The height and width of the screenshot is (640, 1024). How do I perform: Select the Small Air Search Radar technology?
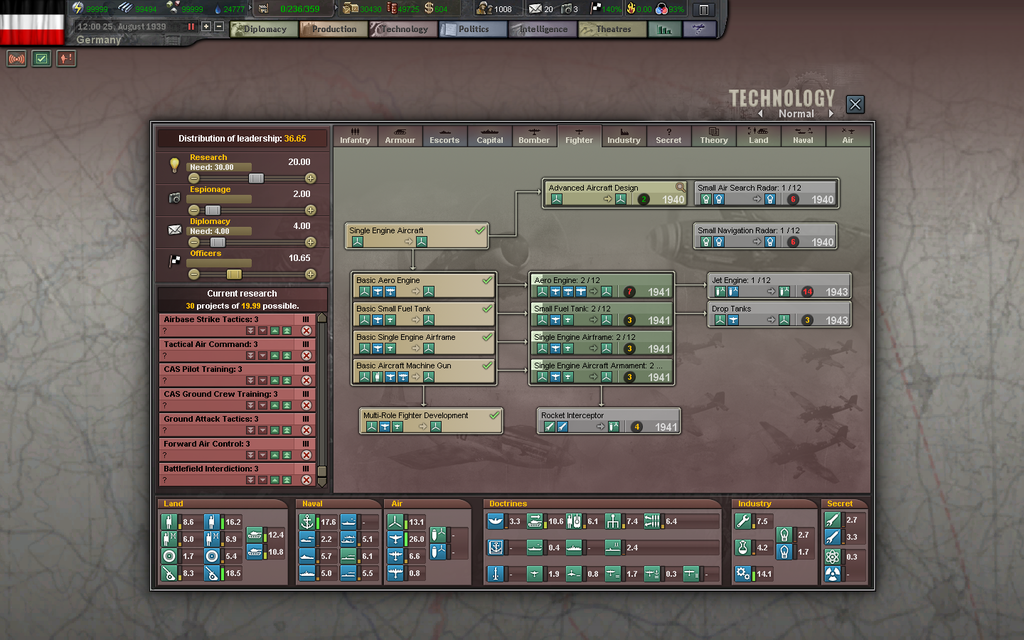tap(765, 194)
